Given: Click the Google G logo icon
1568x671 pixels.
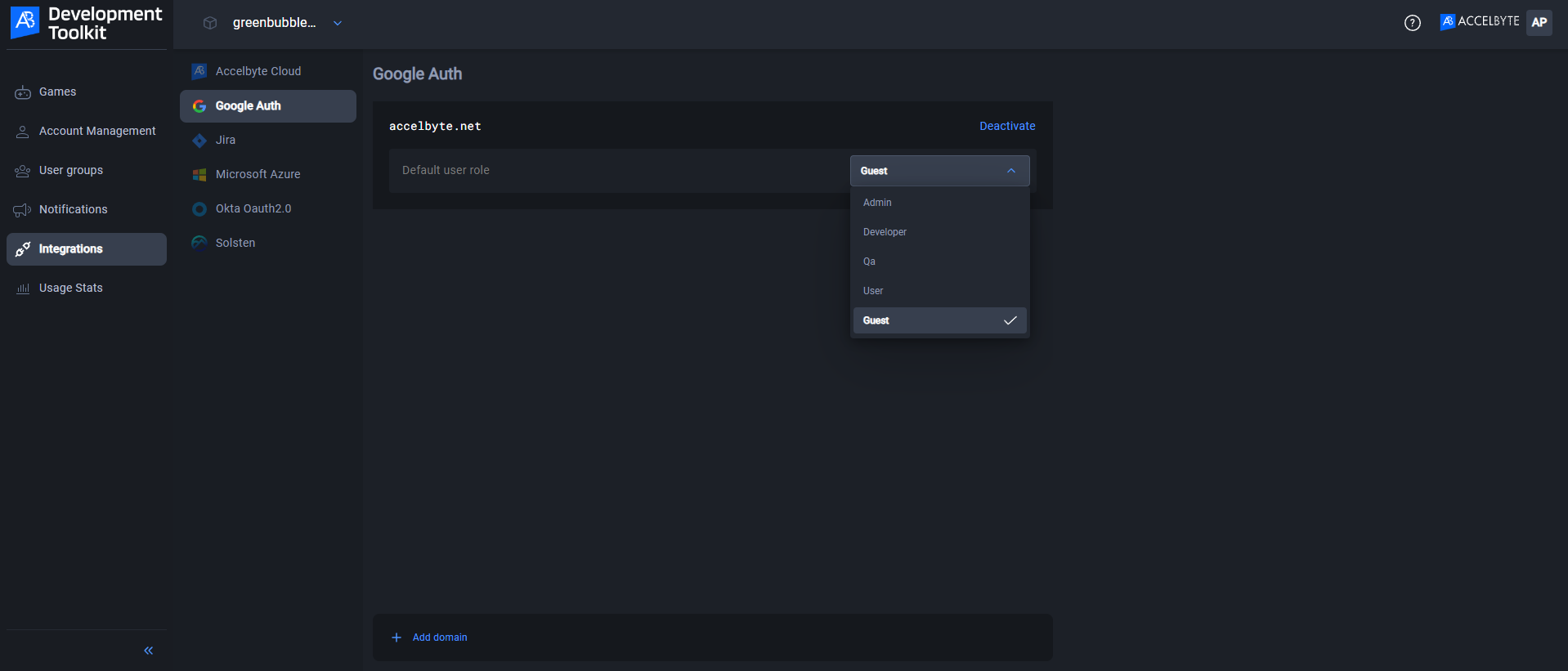Looking at the screenshot, I should coord(199,106).
